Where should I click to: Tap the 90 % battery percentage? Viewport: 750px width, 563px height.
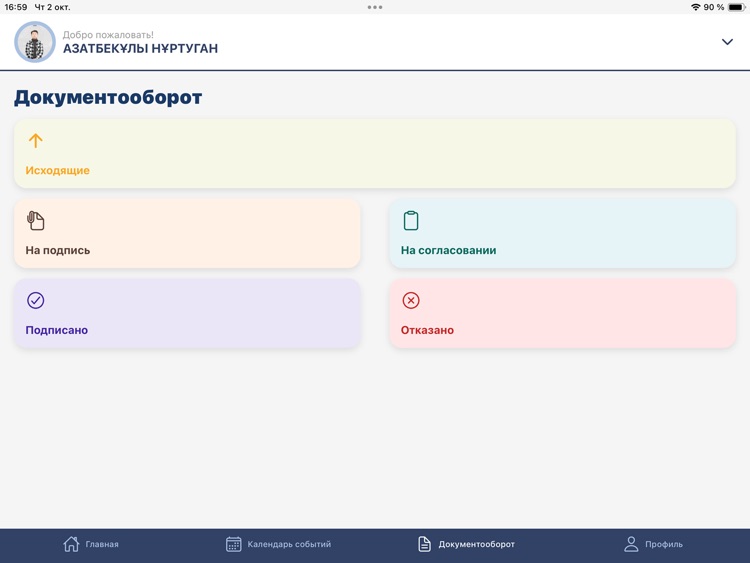[714, 7]
